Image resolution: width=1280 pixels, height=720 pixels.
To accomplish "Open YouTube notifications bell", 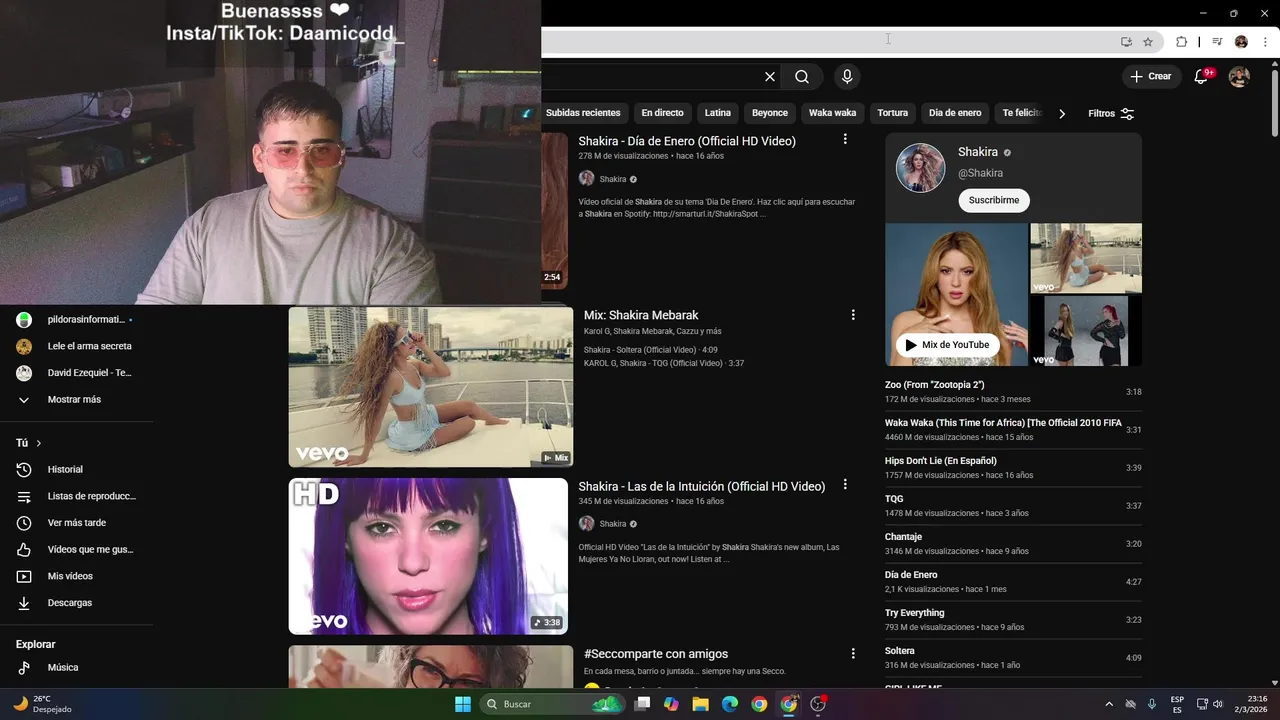I will [1203, 76].
